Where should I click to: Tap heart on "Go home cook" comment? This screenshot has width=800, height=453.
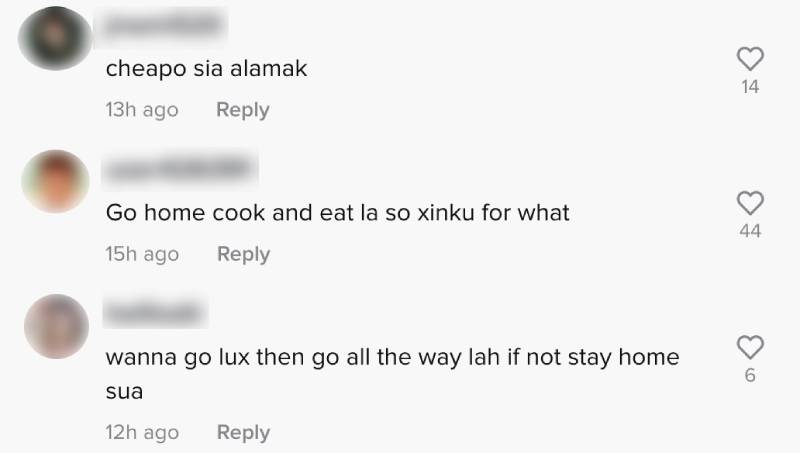750,203
